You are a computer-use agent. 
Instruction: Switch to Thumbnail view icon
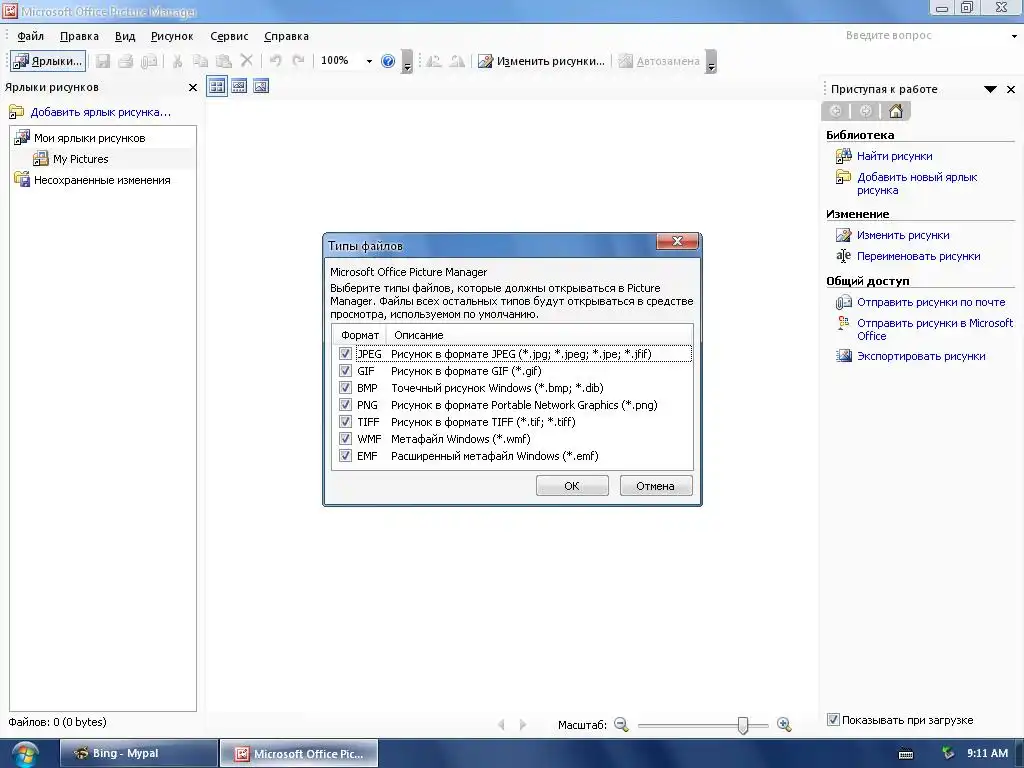[217, 86]
